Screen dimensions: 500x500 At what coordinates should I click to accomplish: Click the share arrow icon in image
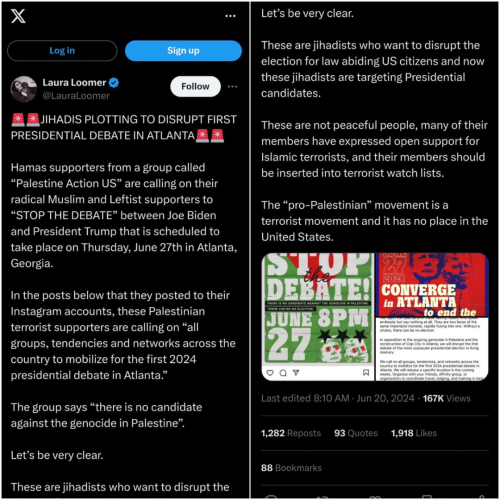(x=296, y=373)
